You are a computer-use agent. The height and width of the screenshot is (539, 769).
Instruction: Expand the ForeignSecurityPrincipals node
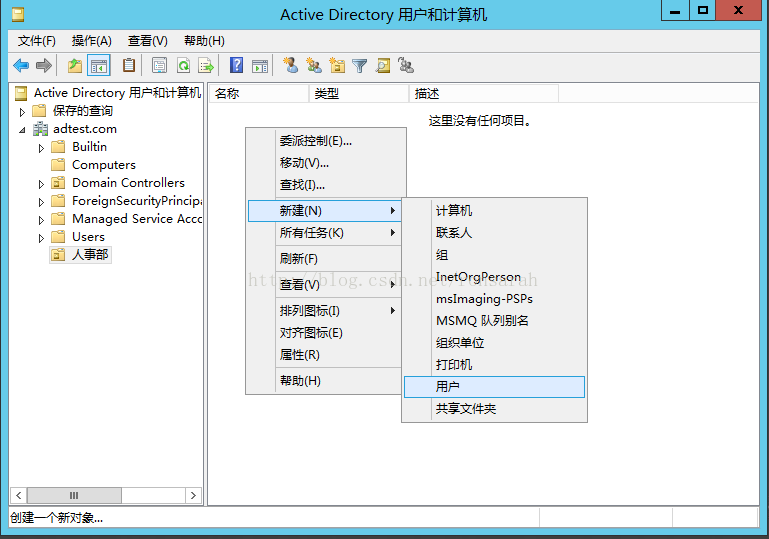click(41, 202)
